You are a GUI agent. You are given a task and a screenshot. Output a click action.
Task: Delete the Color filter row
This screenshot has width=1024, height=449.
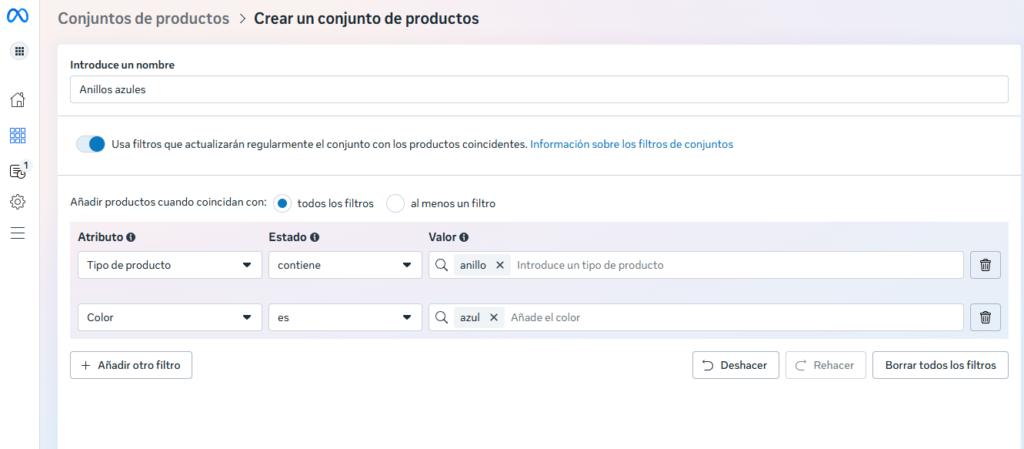tap(985, 317)
